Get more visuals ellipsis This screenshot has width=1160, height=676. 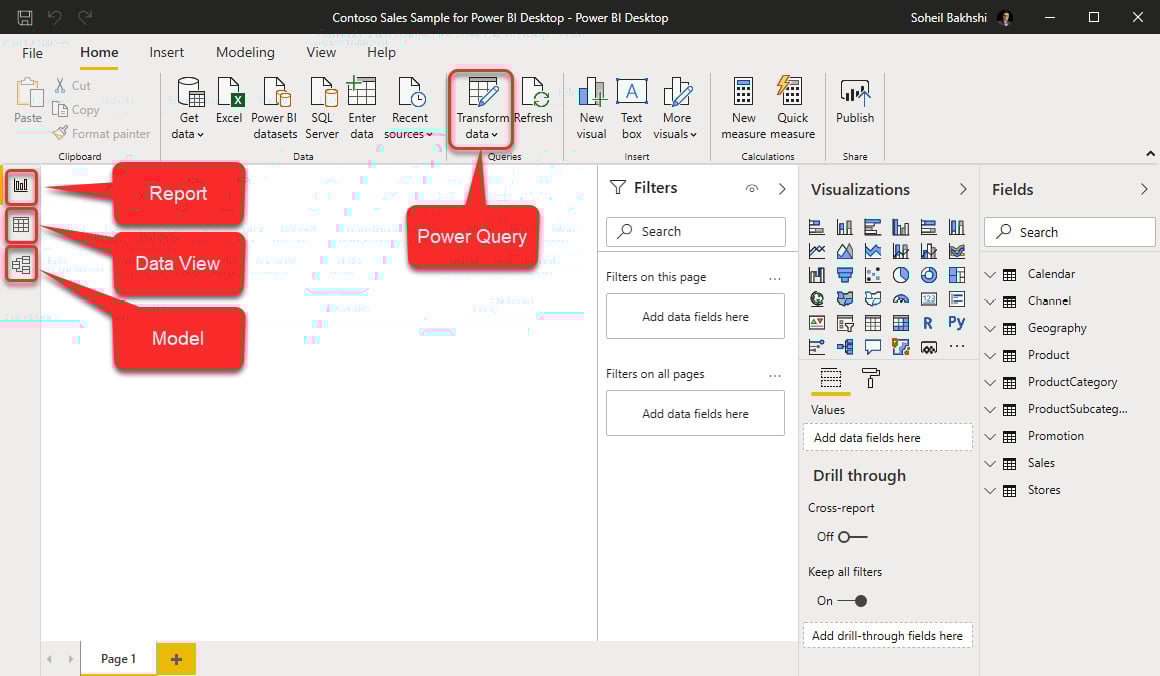[957, 346]
